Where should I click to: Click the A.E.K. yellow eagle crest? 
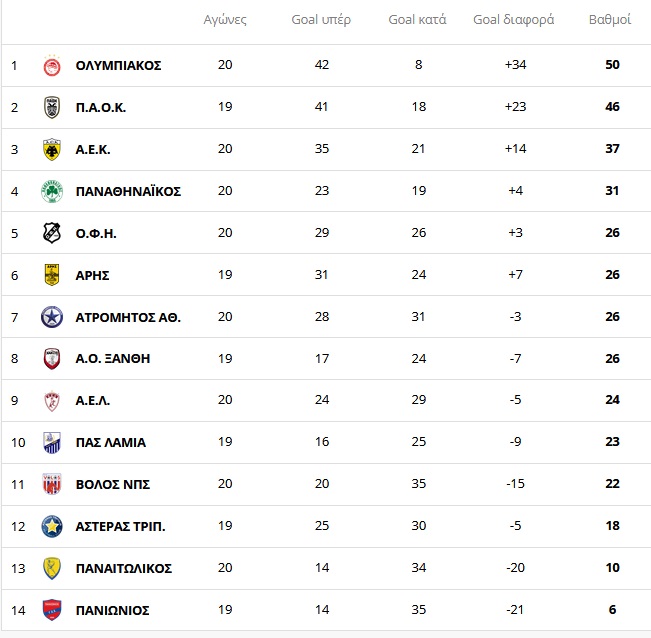click(x=52, y=149)
